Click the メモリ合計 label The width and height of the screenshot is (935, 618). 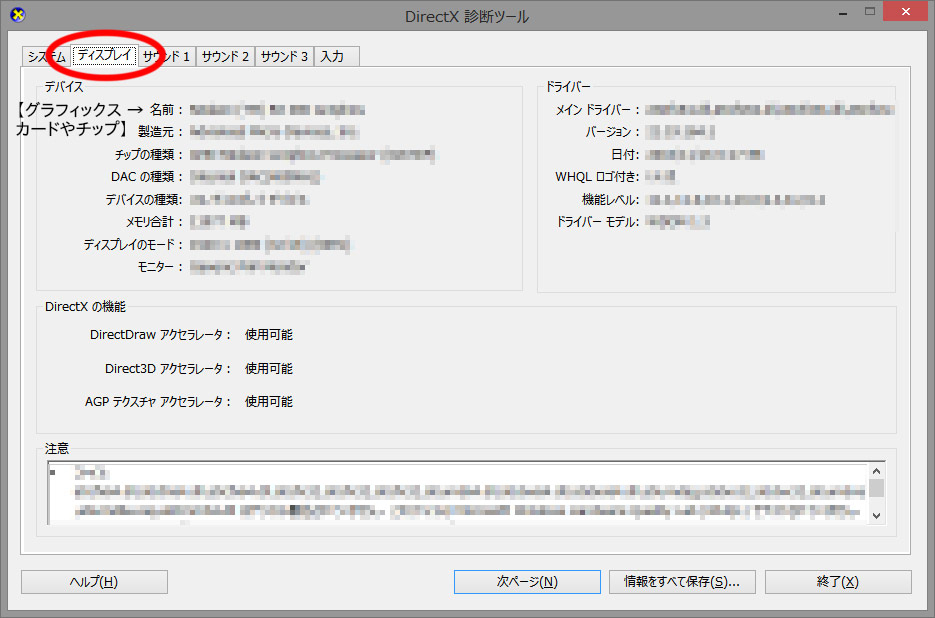[x=154, y=222]
